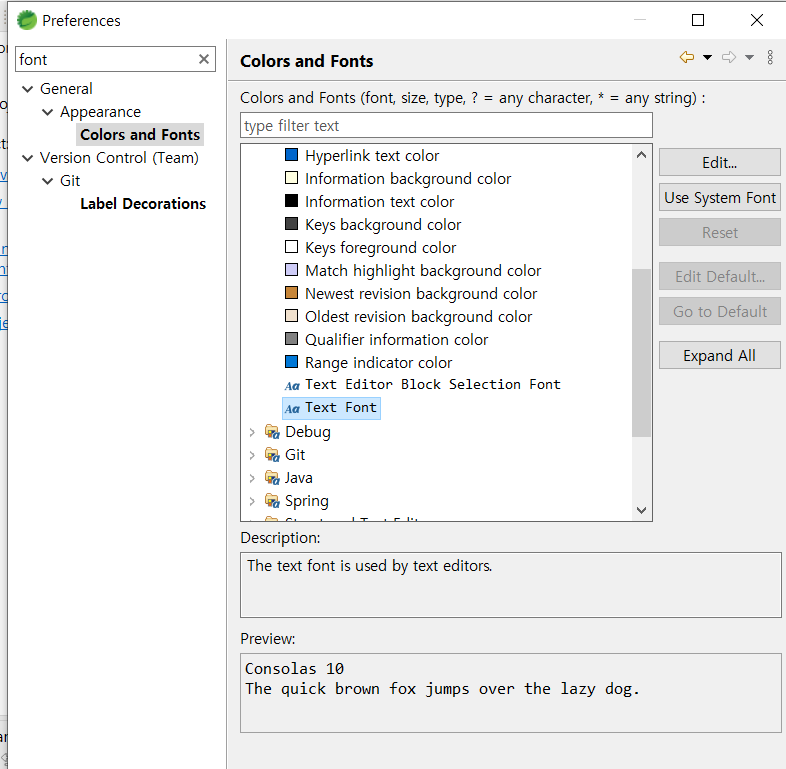Collapse the Version Control (Team) tree node
Viewport: 786px width, 769px height.
[28, 158]
